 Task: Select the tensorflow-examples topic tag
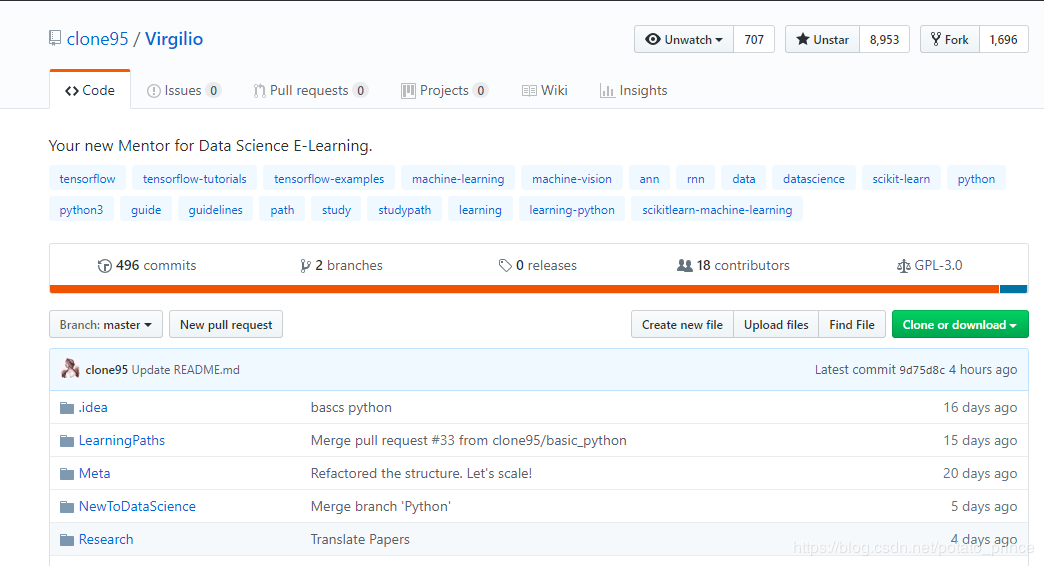click(329, 178)
